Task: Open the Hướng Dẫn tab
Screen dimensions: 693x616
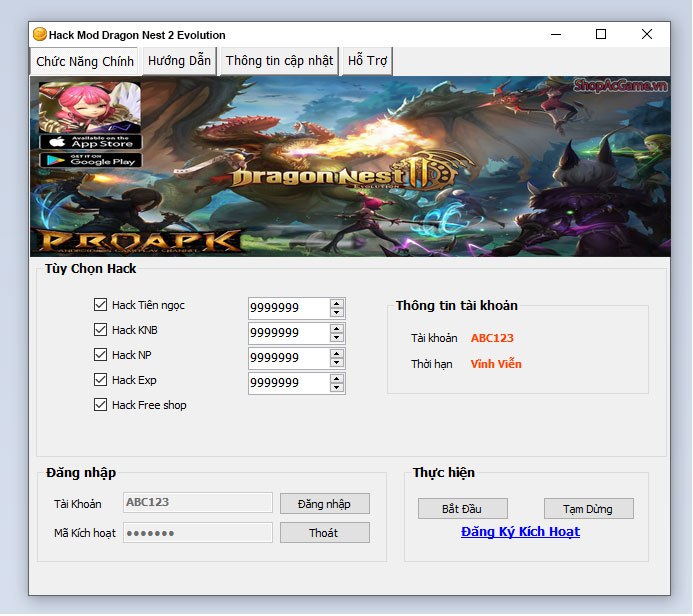Action: click(179, 61)
